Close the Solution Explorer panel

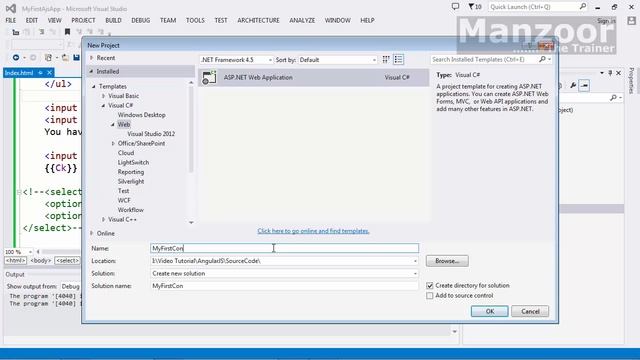coord(619,73)
